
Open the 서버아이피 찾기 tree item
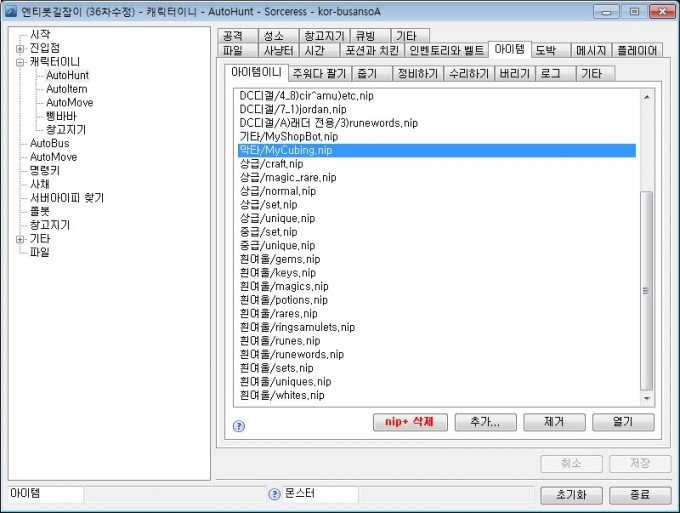[66, 198]
